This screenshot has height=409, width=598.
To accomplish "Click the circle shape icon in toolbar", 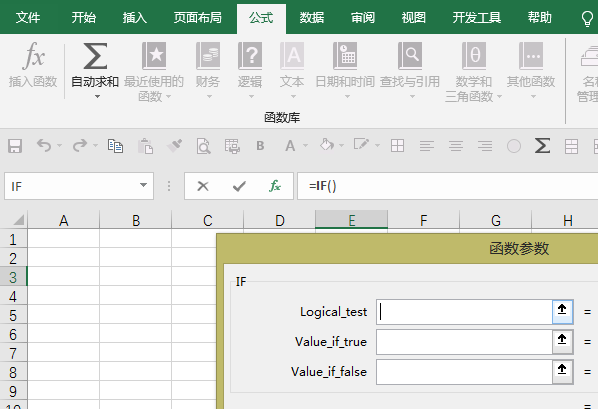I will point(514,146).
